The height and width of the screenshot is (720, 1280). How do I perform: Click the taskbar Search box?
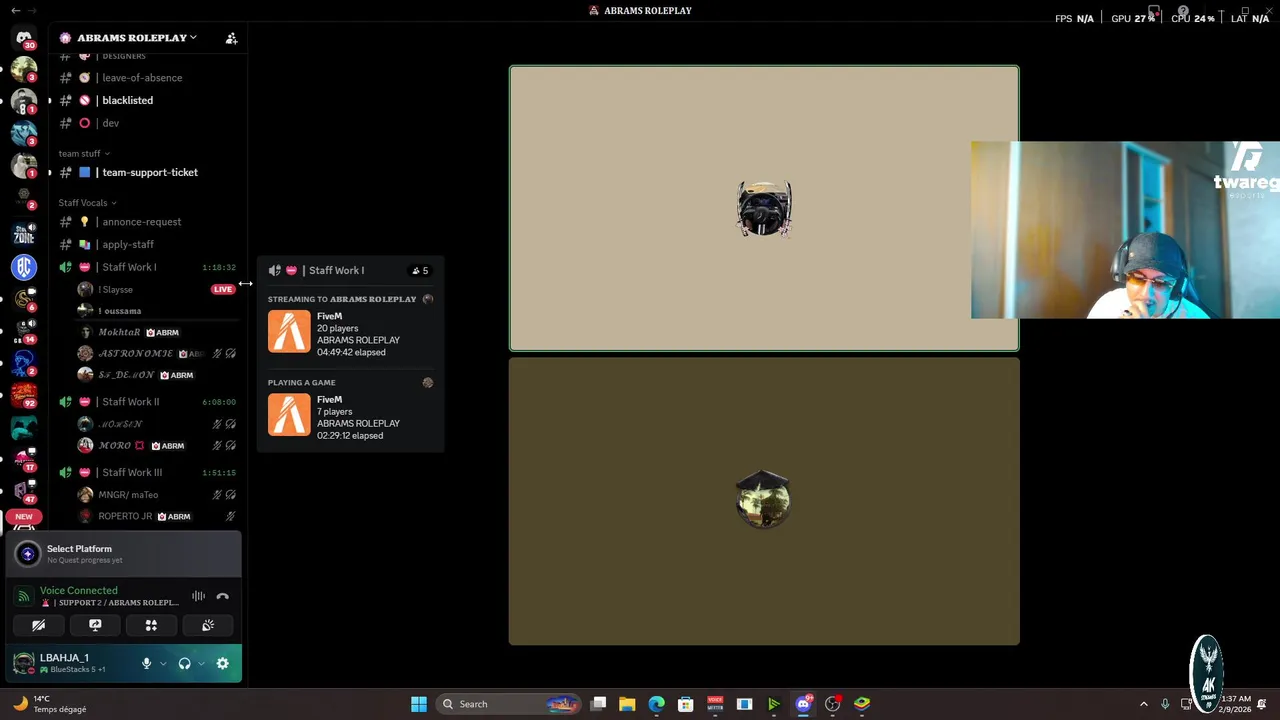[510, 704]
